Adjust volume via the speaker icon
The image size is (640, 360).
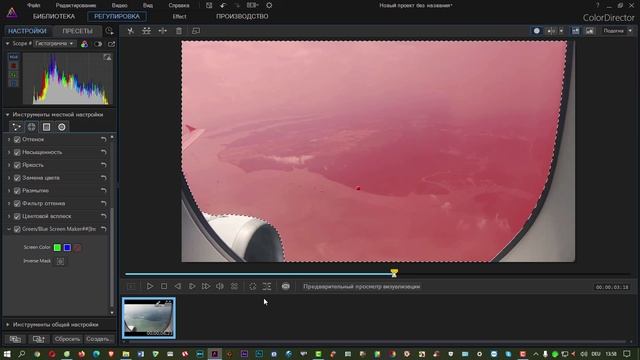[220, 287]
